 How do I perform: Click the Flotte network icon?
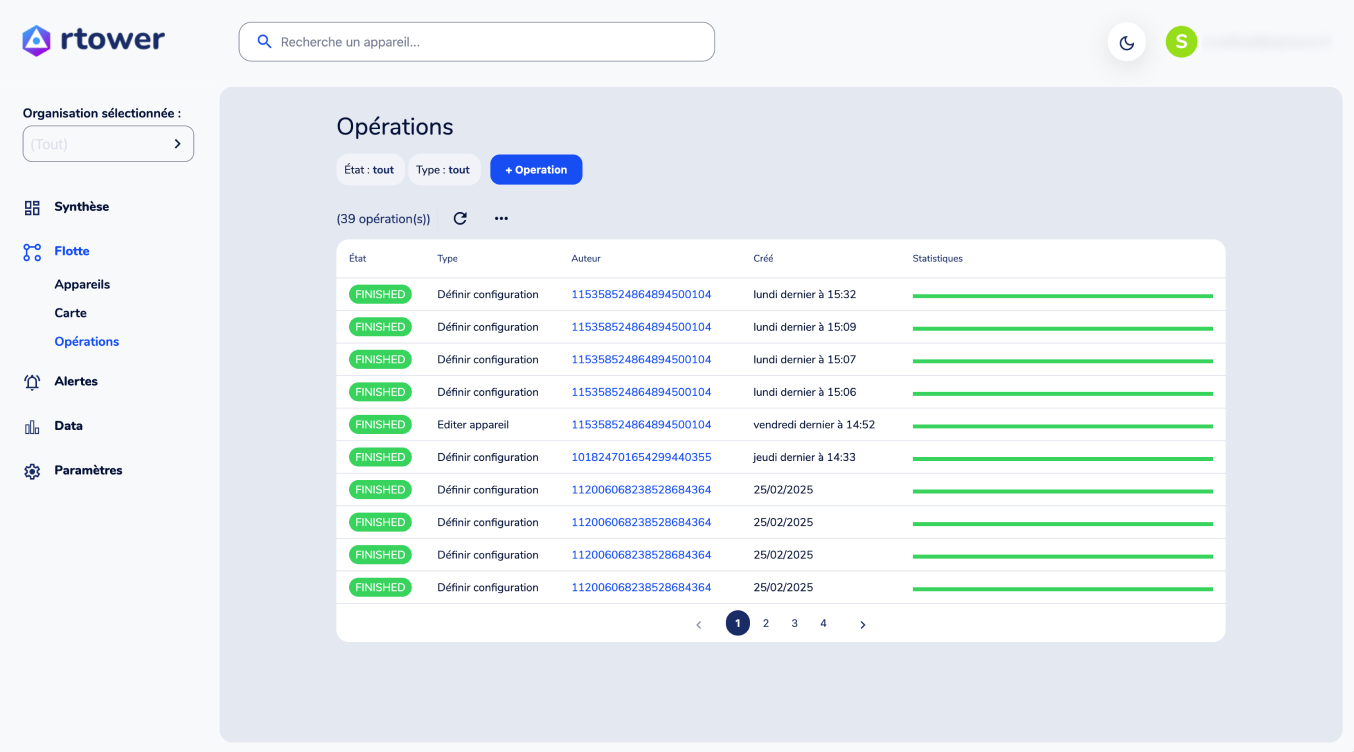32,252
